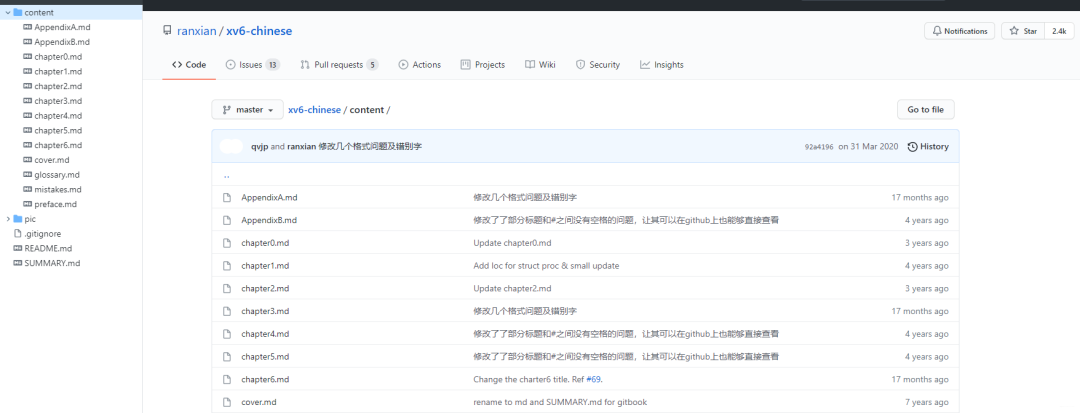Select .gitignore in sidebar tree
This screenshot has width=1080, height=413.
click(x=43, y=233)
